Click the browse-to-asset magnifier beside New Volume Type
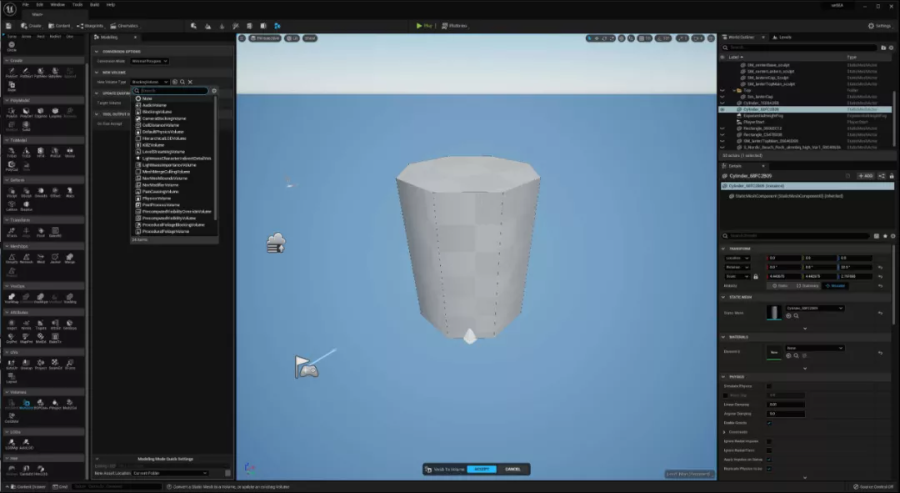This screenshot has height=493, width=900. point(183,82)
